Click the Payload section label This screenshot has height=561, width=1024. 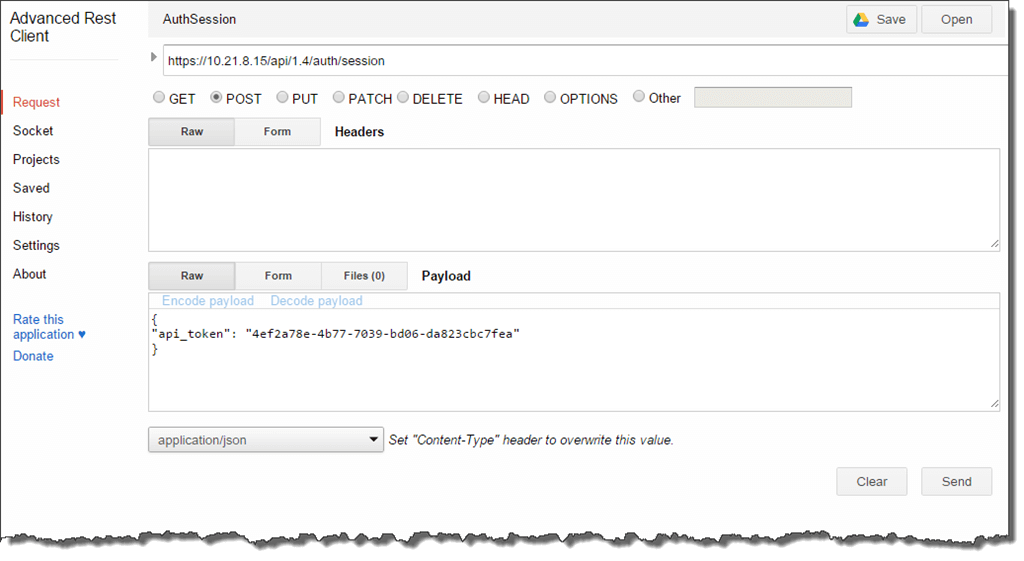coord(446,276)
